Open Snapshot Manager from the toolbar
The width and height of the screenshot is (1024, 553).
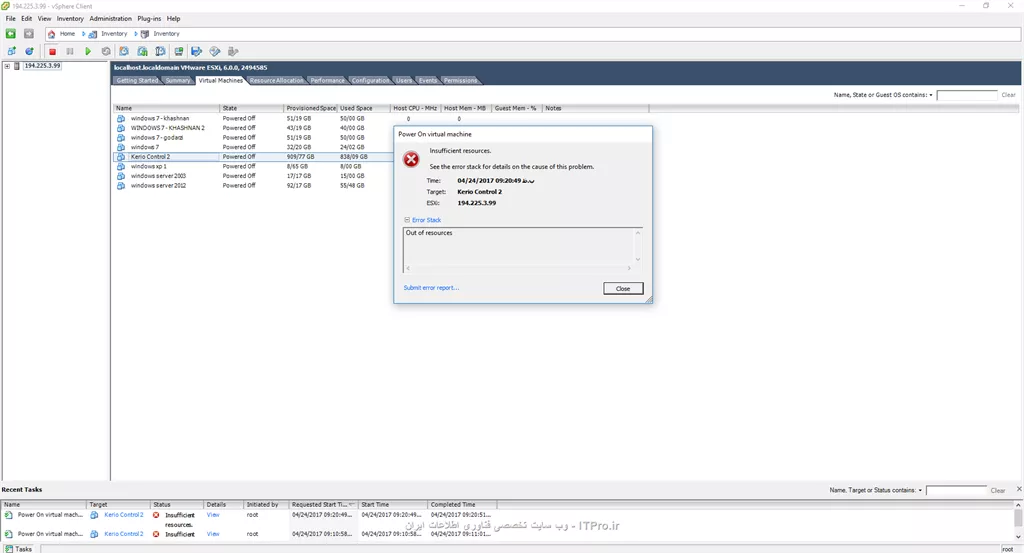coord(160,51)
